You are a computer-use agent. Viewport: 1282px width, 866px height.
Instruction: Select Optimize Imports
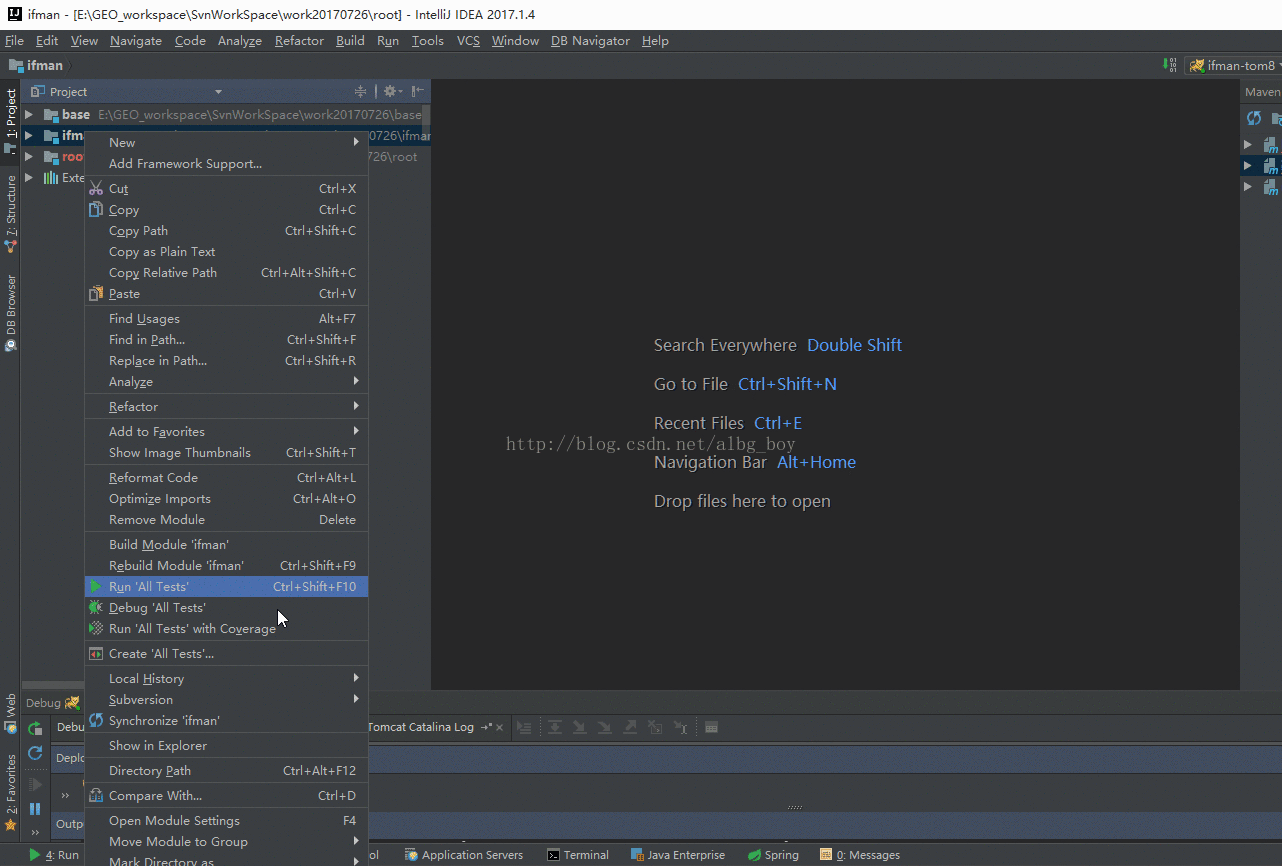pyautogui.click(x=226, y=499)
